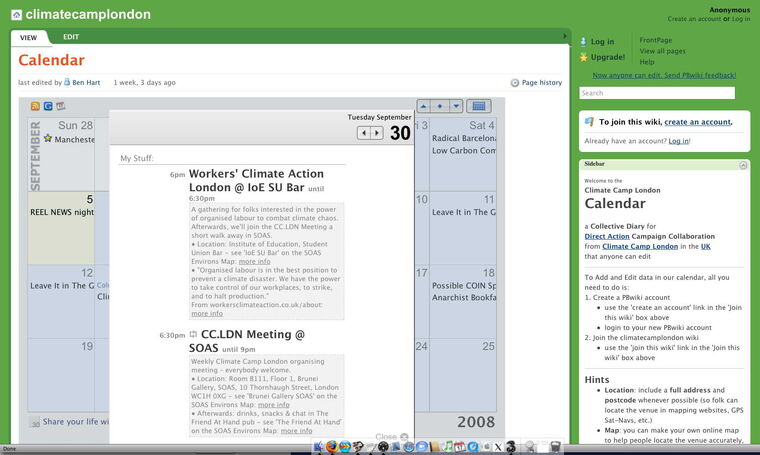Open the Direct Action link
The height and width of the screenshot is (455, 760).
[607, 236]
